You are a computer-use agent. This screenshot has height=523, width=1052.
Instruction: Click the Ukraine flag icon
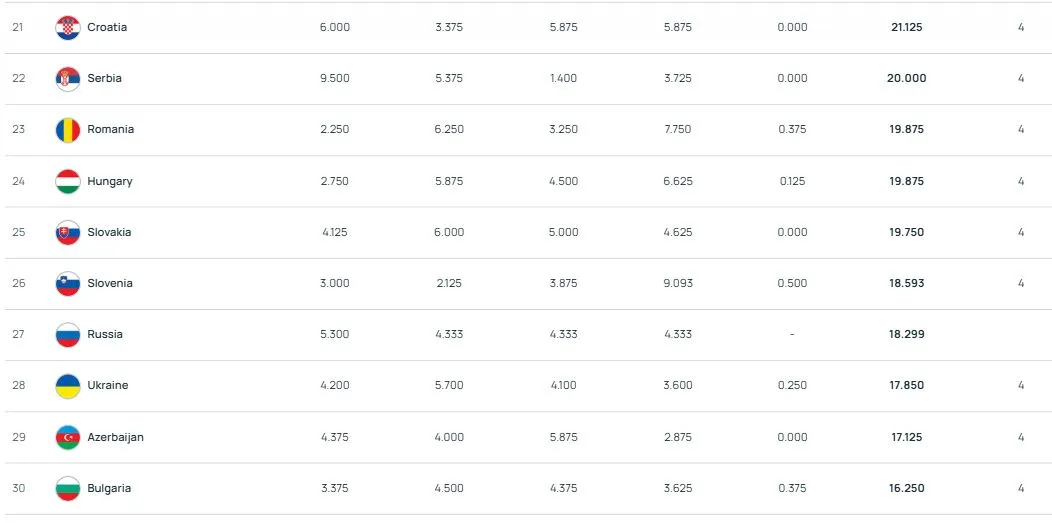pos(67,386)
